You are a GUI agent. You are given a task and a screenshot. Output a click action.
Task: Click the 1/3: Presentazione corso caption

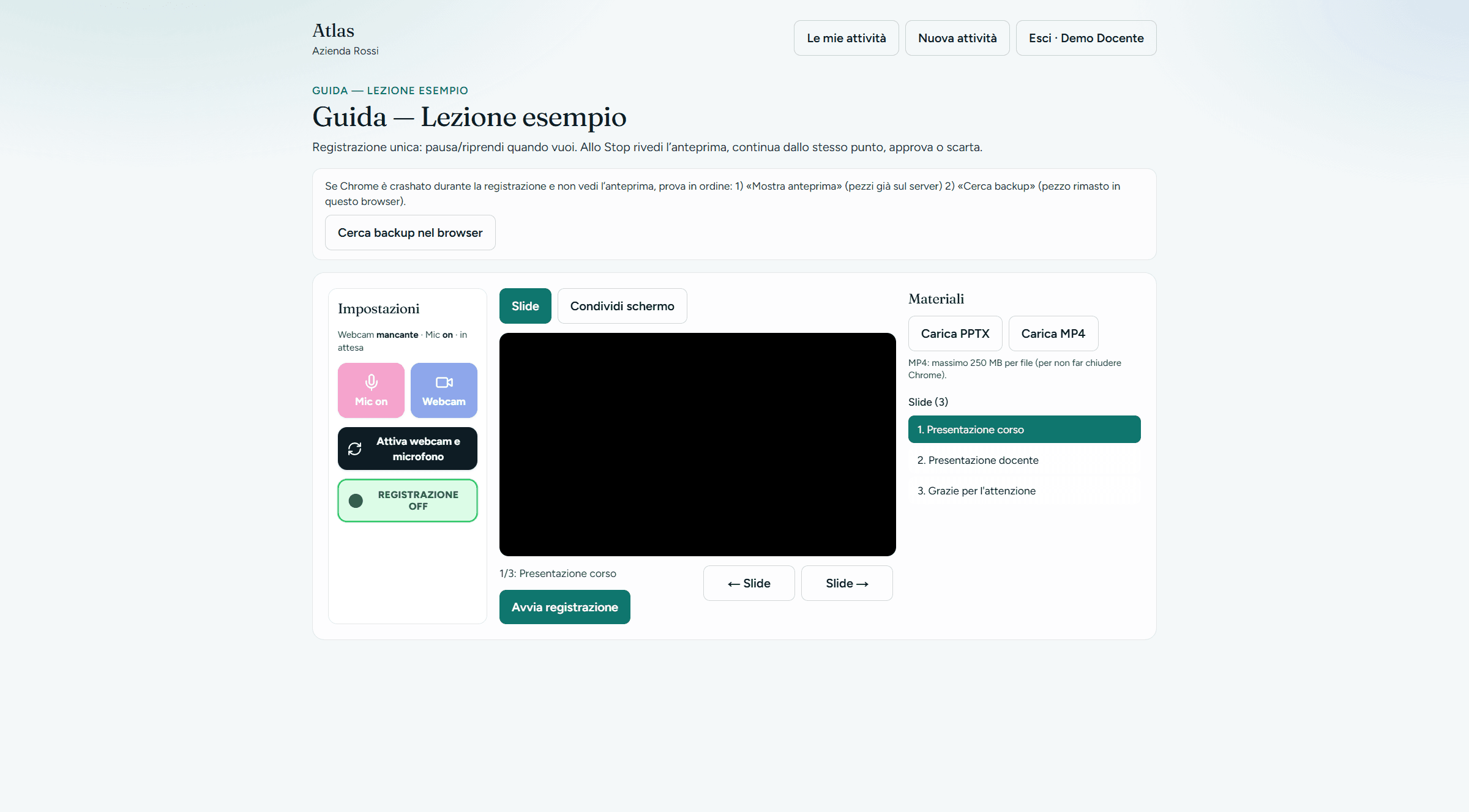click(558, 573)
